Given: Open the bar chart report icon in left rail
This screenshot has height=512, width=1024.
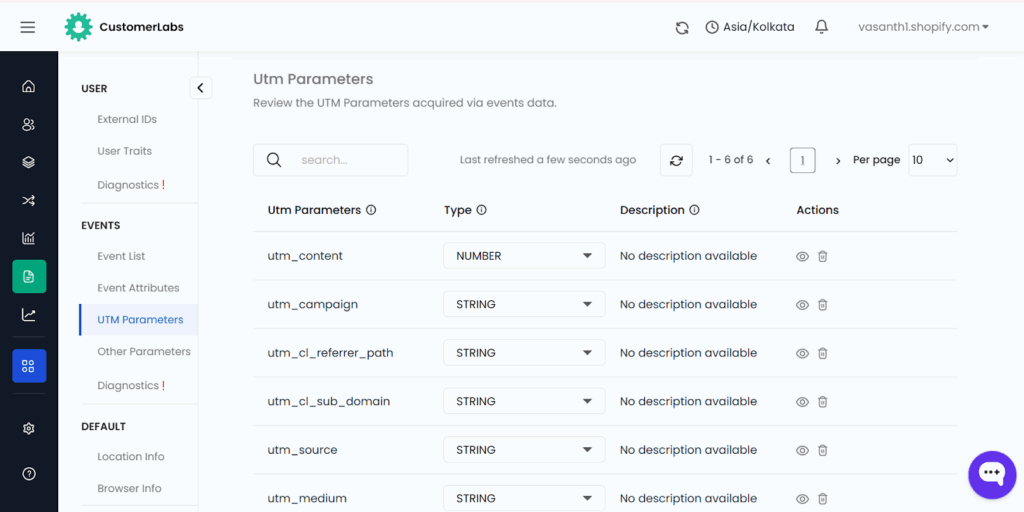Looking at the screenshot, I should pyautogui.click(x=29, y=238).
